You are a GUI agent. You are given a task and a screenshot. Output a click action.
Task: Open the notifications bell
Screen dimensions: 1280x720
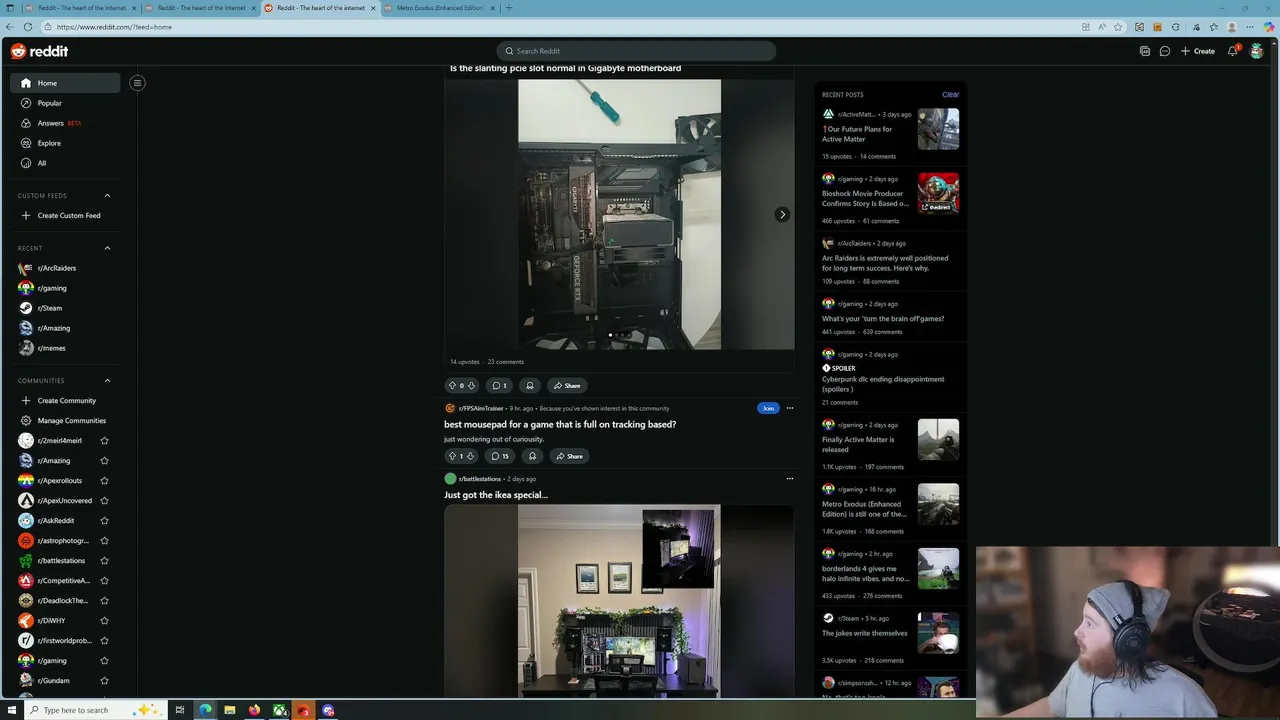(1233, 51)
